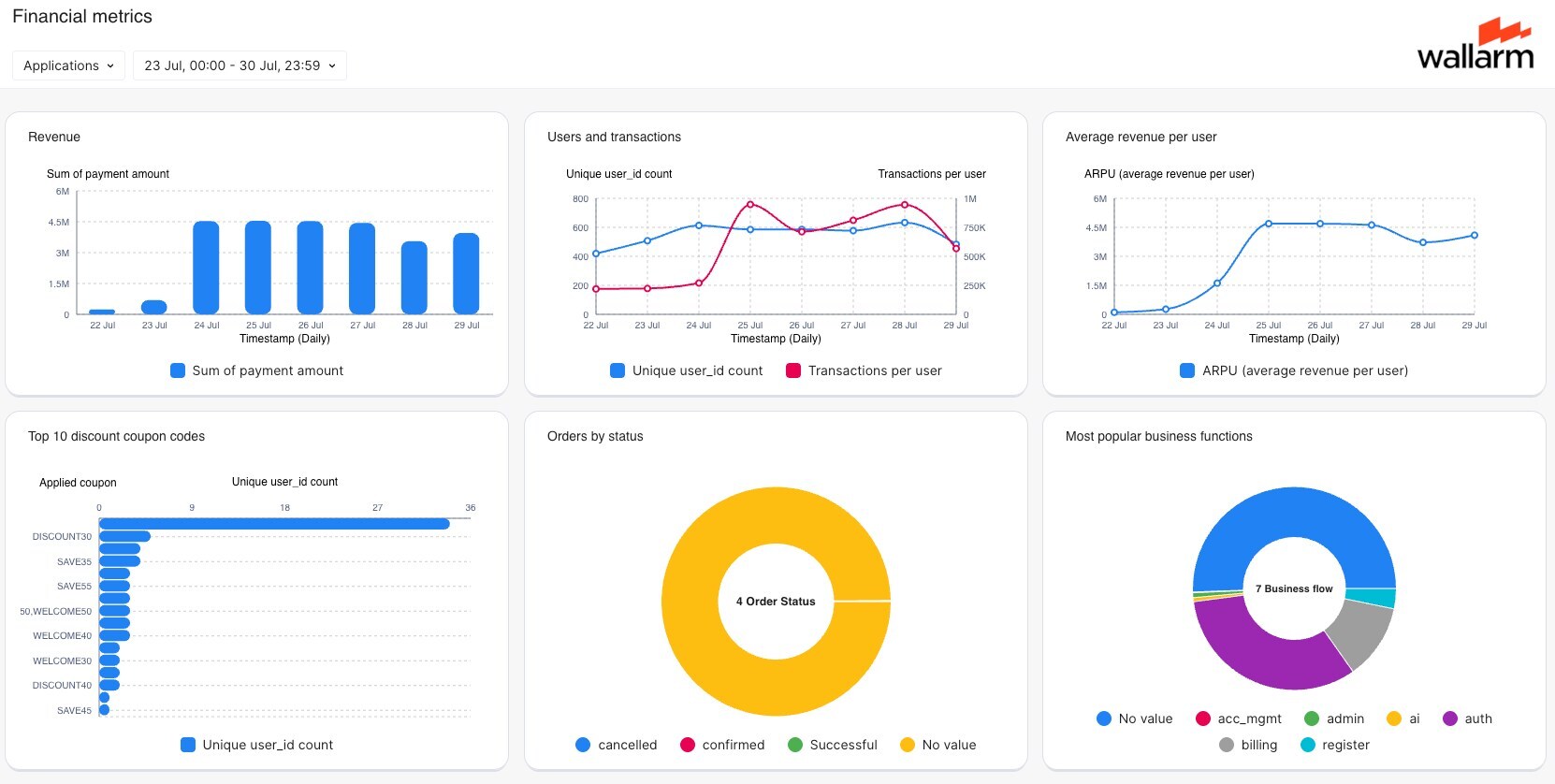The image size is (1555, 784).
Task: Click the acc_mgmt legend dot
Action: [1203, 719]
